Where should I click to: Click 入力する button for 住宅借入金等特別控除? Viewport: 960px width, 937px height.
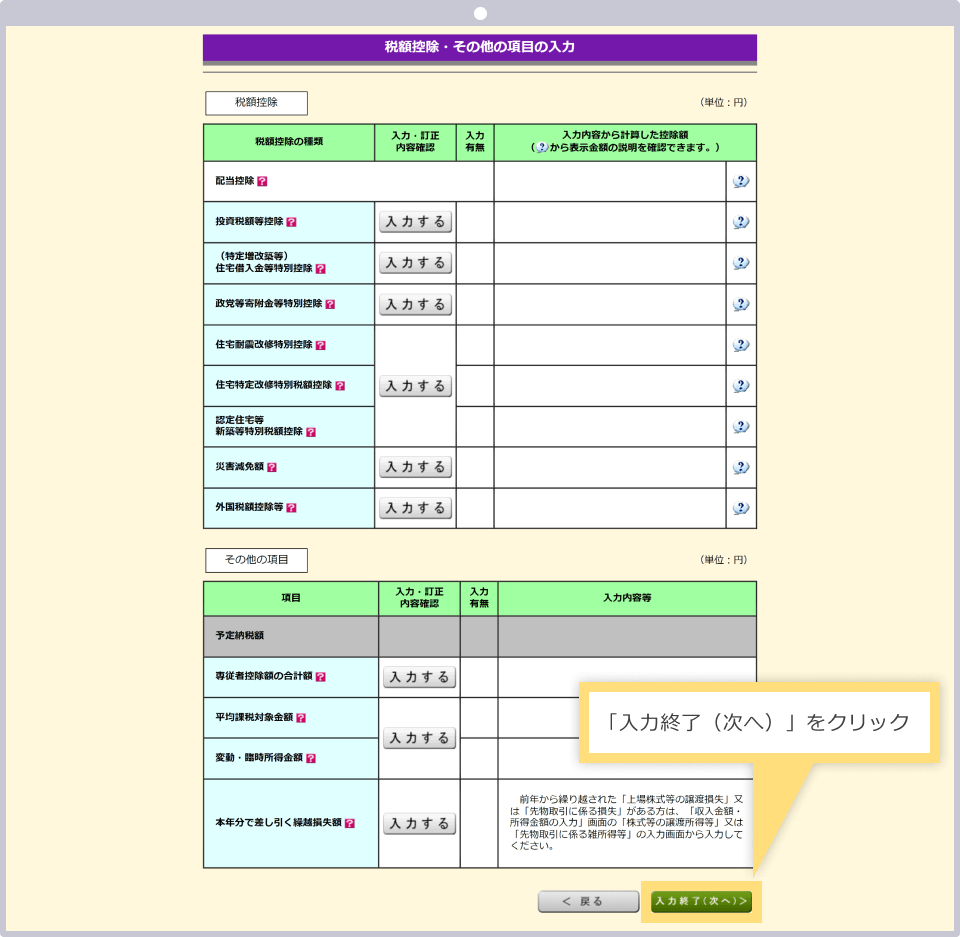click(416, 263)
